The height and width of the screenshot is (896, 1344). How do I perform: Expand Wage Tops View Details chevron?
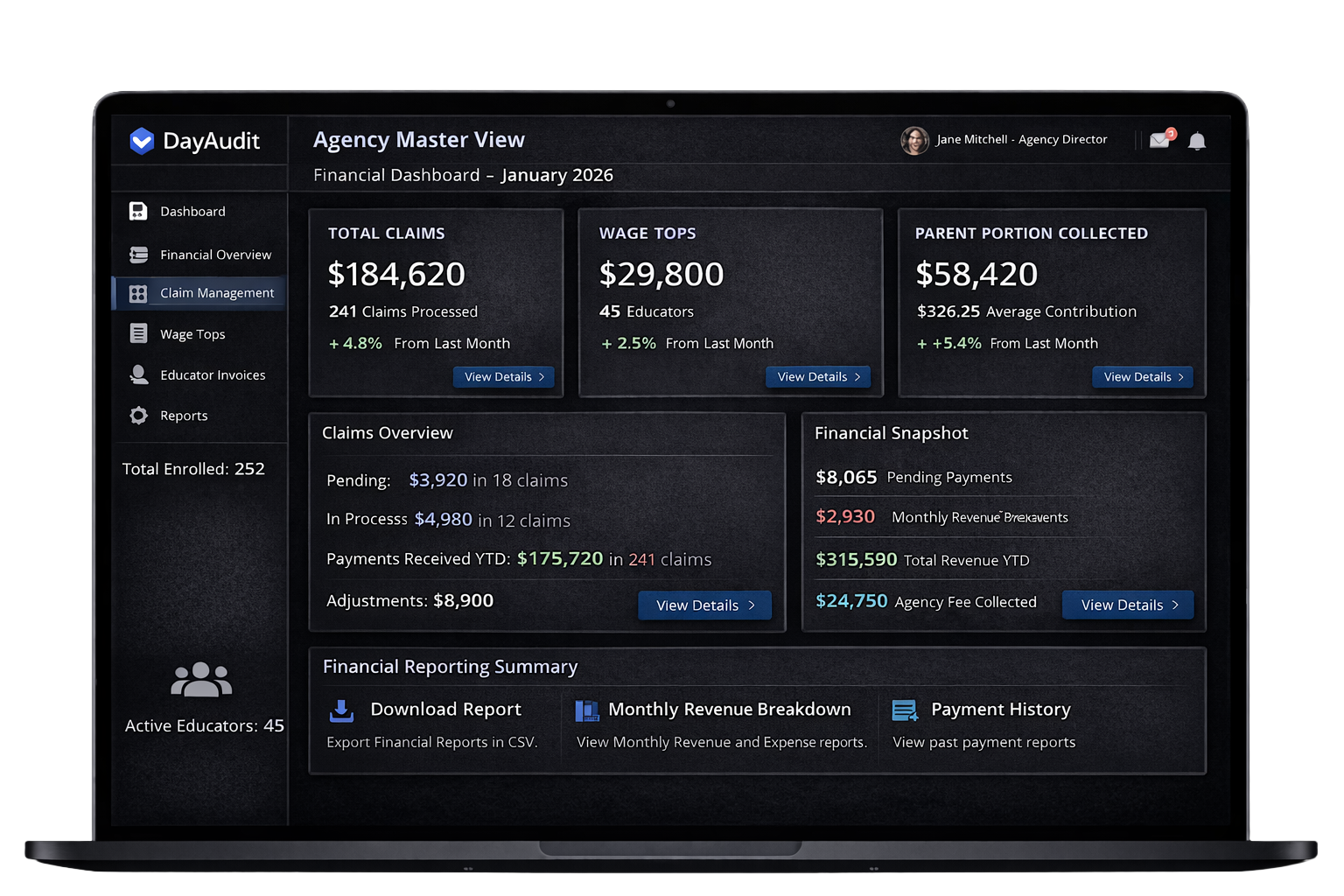point(858,376)
